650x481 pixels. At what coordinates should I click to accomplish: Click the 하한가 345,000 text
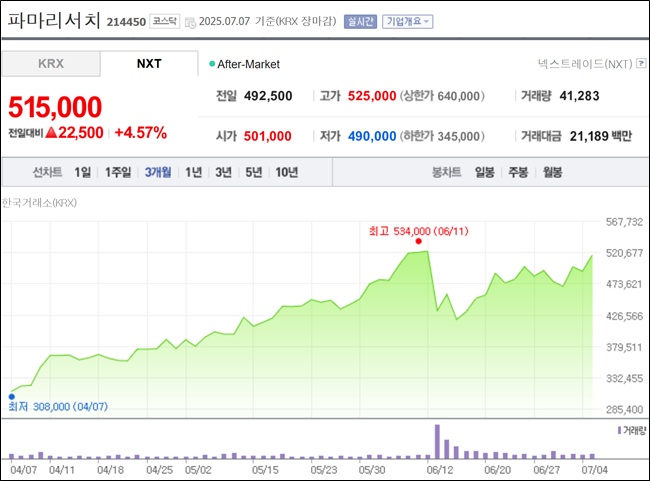[442, 136]
